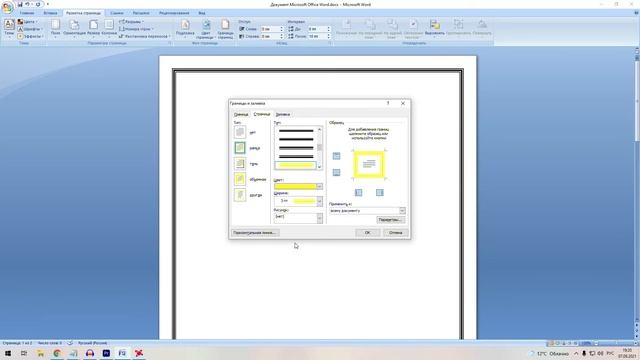Open Task View on the taskbar
The width and height of the screenshot is (640, 360).
pyautogui.click(x=24, y=353)
